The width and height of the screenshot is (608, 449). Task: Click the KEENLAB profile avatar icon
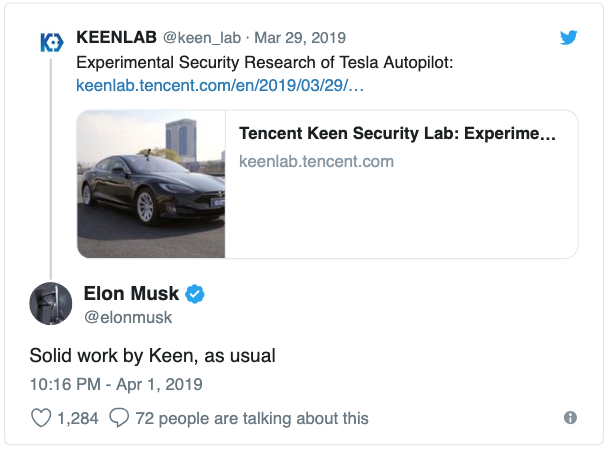tap(50, 42)
